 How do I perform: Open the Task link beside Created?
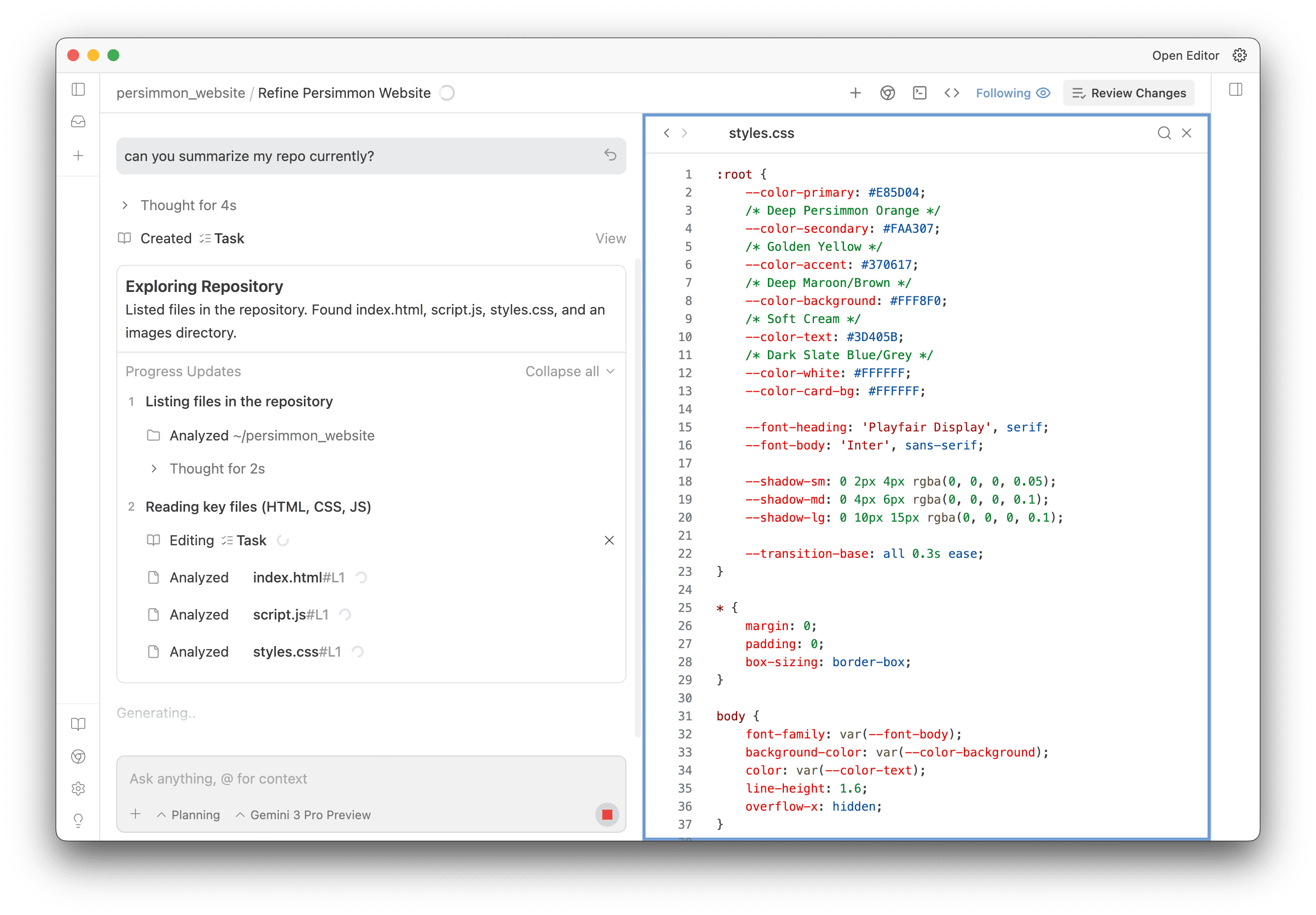[222, 238]
